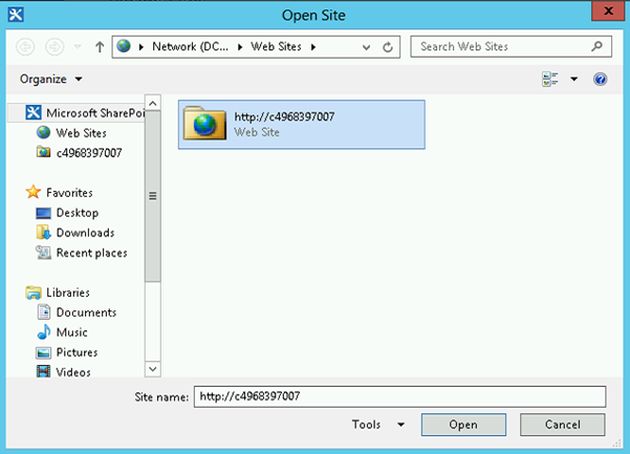Viewport: 630px width, 454px height.
Task: Open the More view options dropdown arrow
Action: coord(574,79)
